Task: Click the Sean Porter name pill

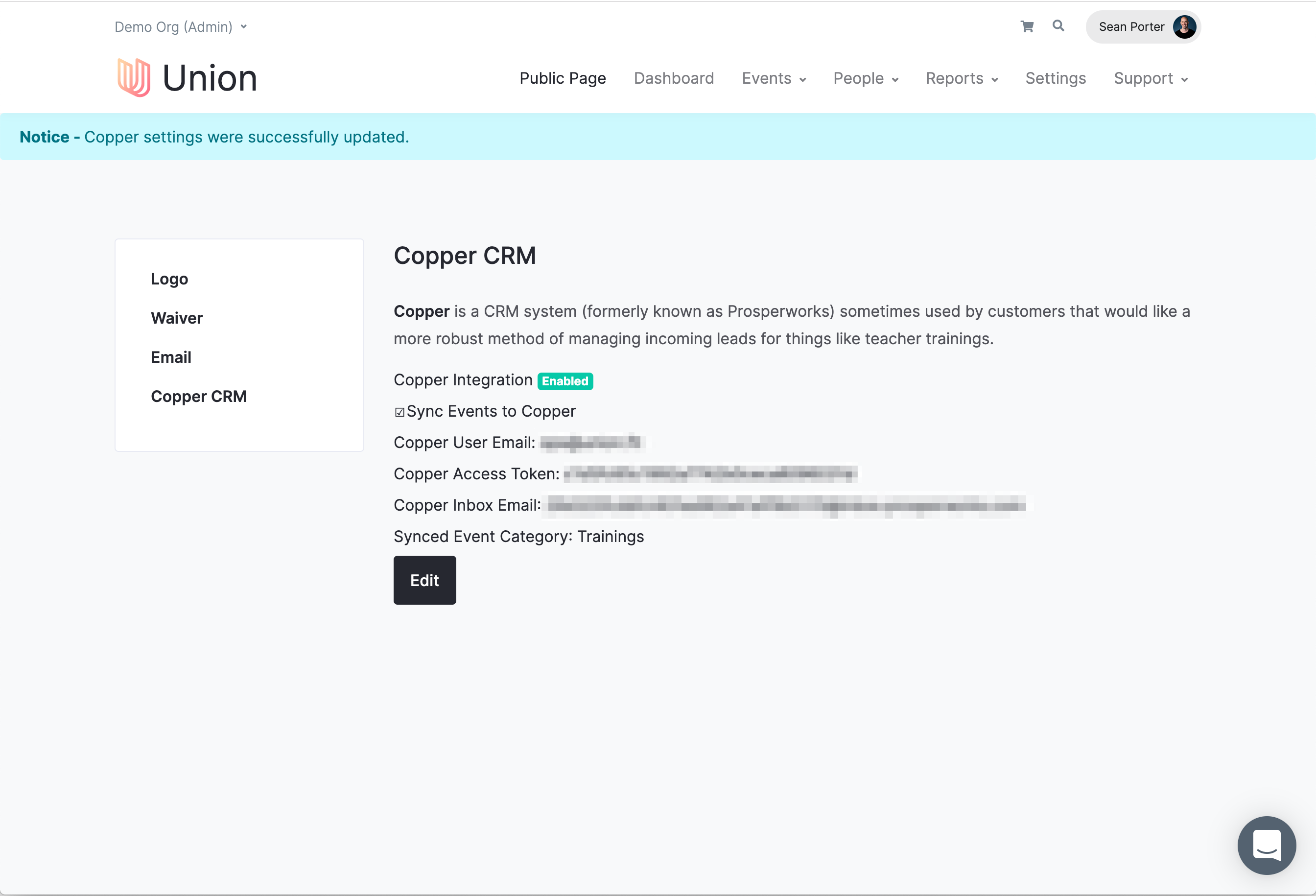Action: (1143, 26)
